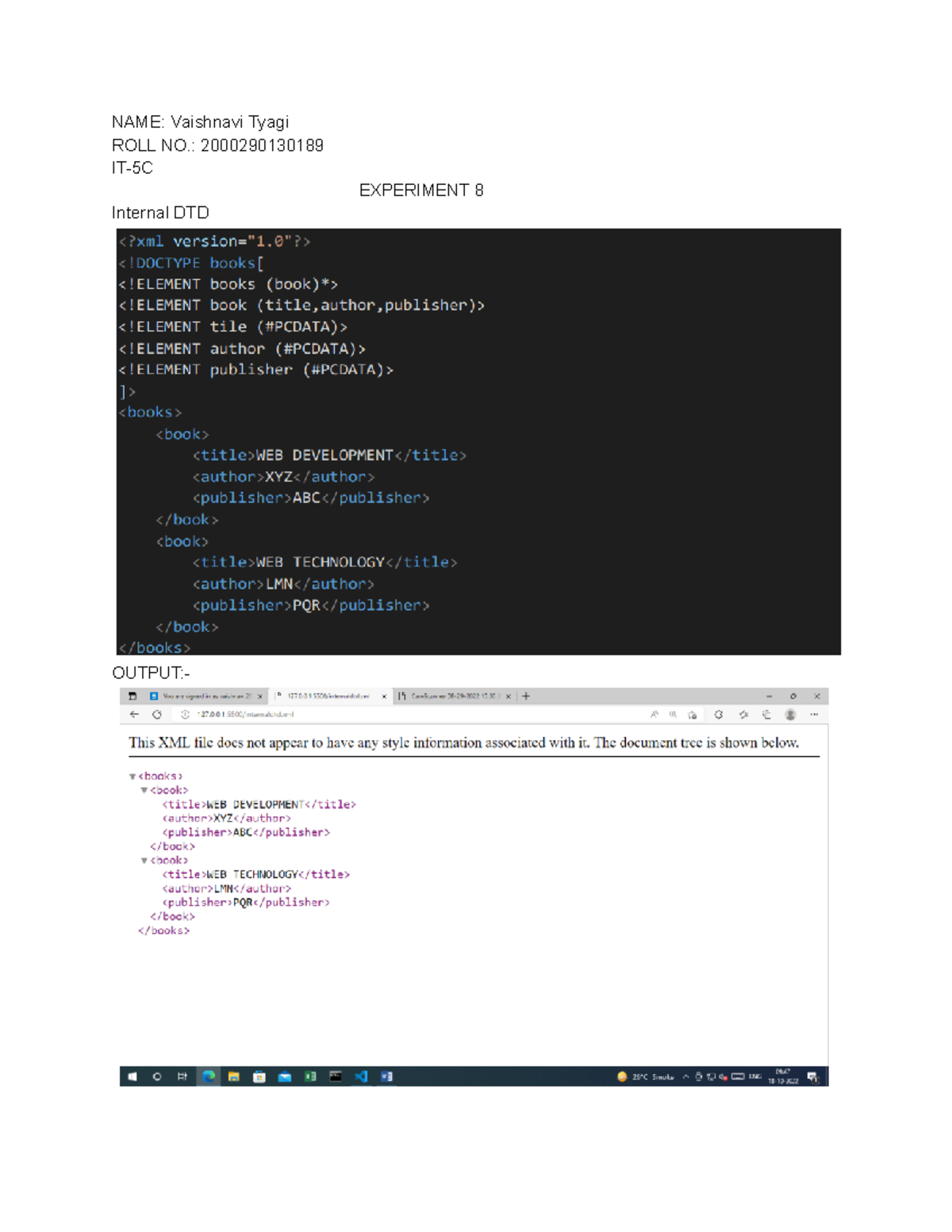Open the Edge profile avatar icon
The width and height of the screenshot is (952, 1232).
(x=790, y=715)
